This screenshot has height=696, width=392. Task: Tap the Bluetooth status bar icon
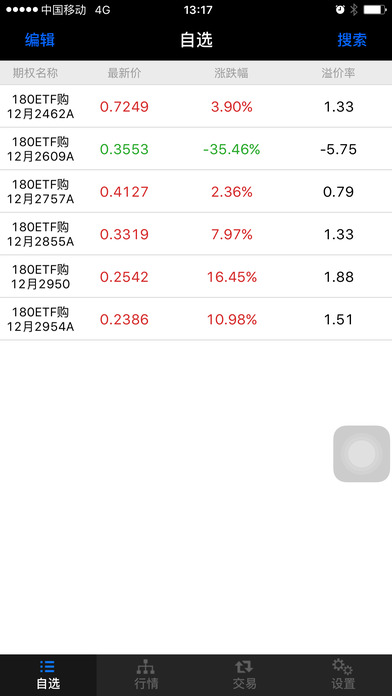(x=354, y=10)
